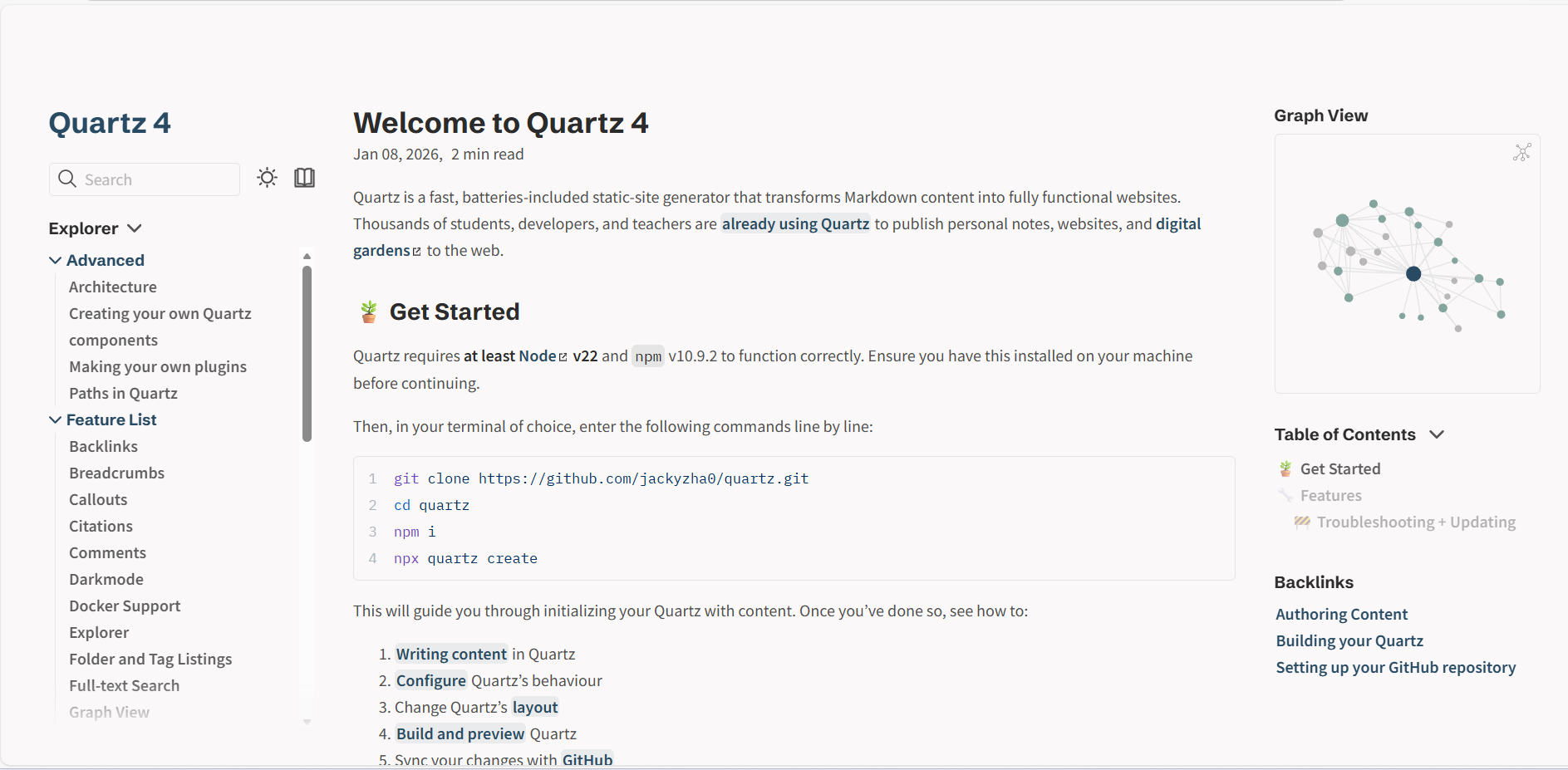This screenshot has width=1568, height=770.
Task: Click the plant emoji beside Get Started heading
Action: click(369, 312)
